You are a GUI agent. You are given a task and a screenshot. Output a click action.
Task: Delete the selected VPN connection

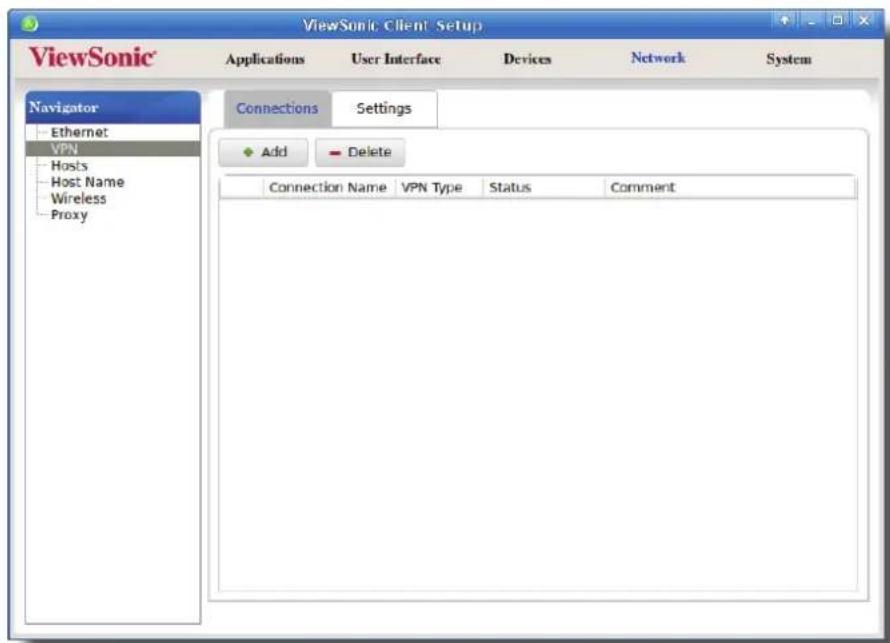tap(360, 152)
